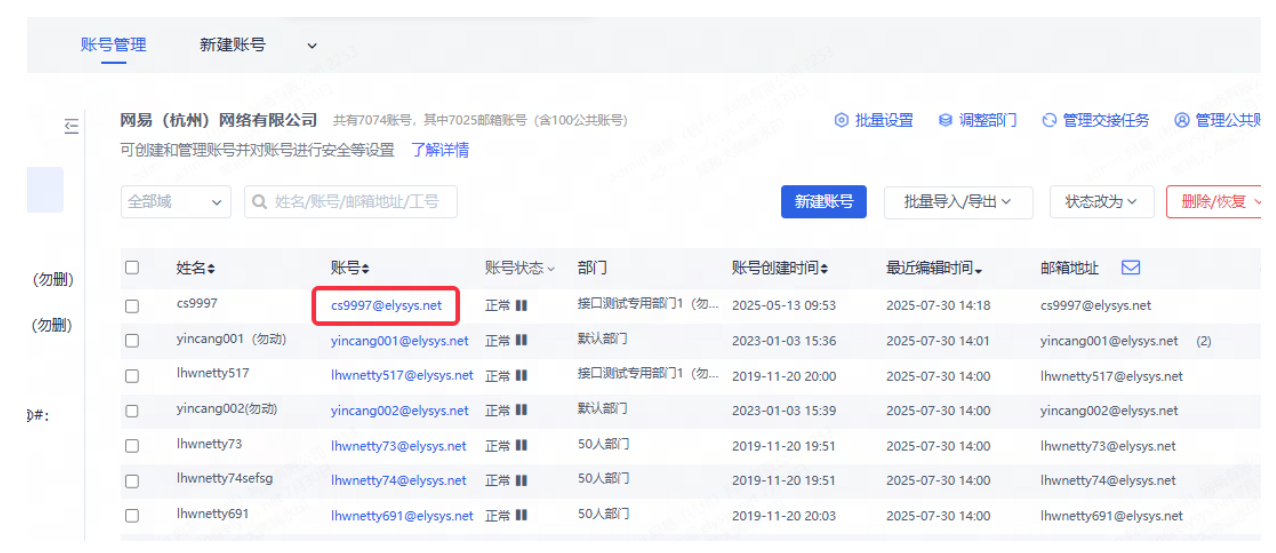
Task: Click the status pause icon for lhwnetty517
Action: click(522, 376)
